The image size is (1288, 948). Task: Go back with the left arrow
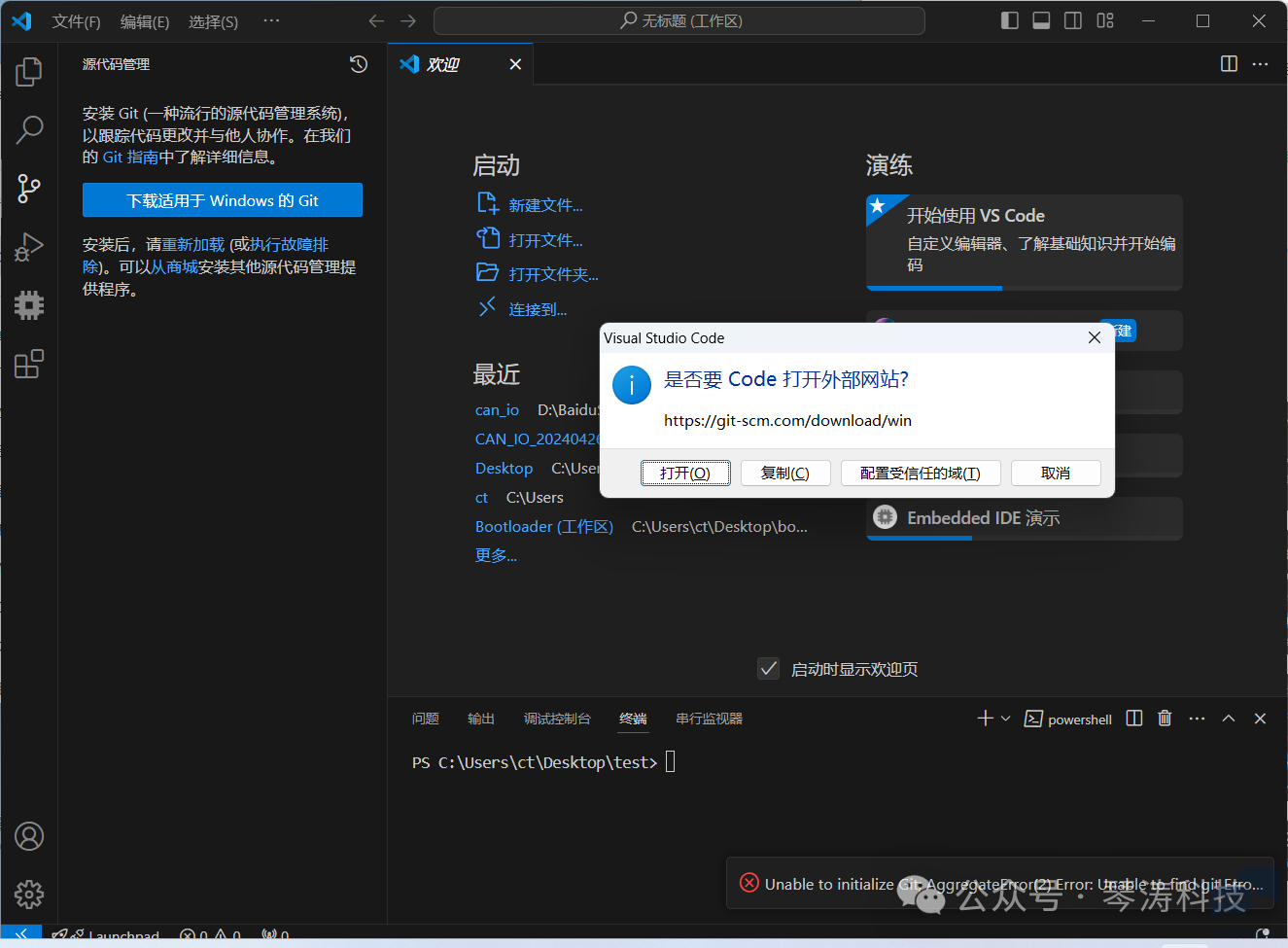coord(376,20)
